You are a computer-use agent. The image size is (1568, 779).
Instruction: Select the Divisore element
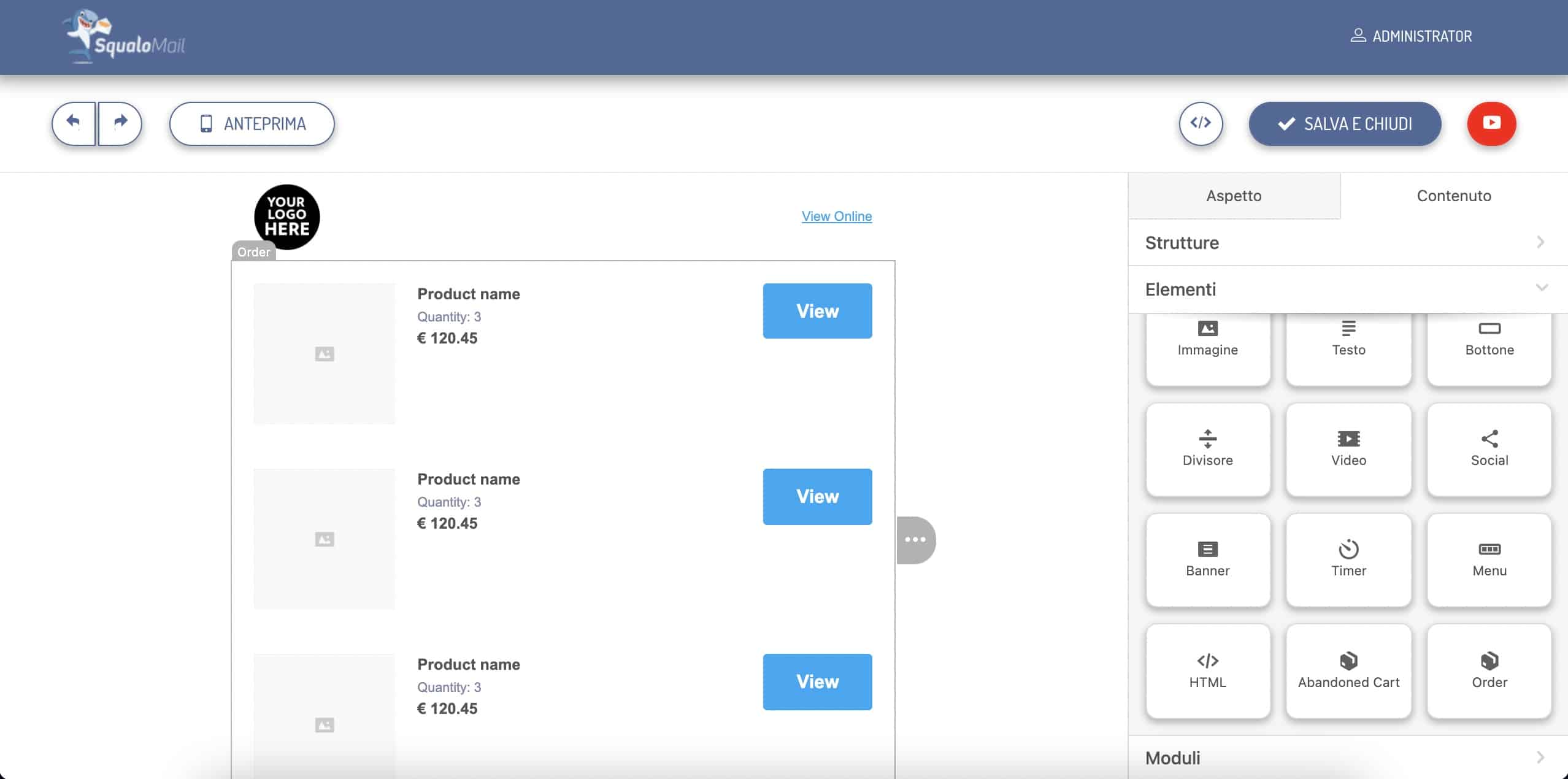1207,449
